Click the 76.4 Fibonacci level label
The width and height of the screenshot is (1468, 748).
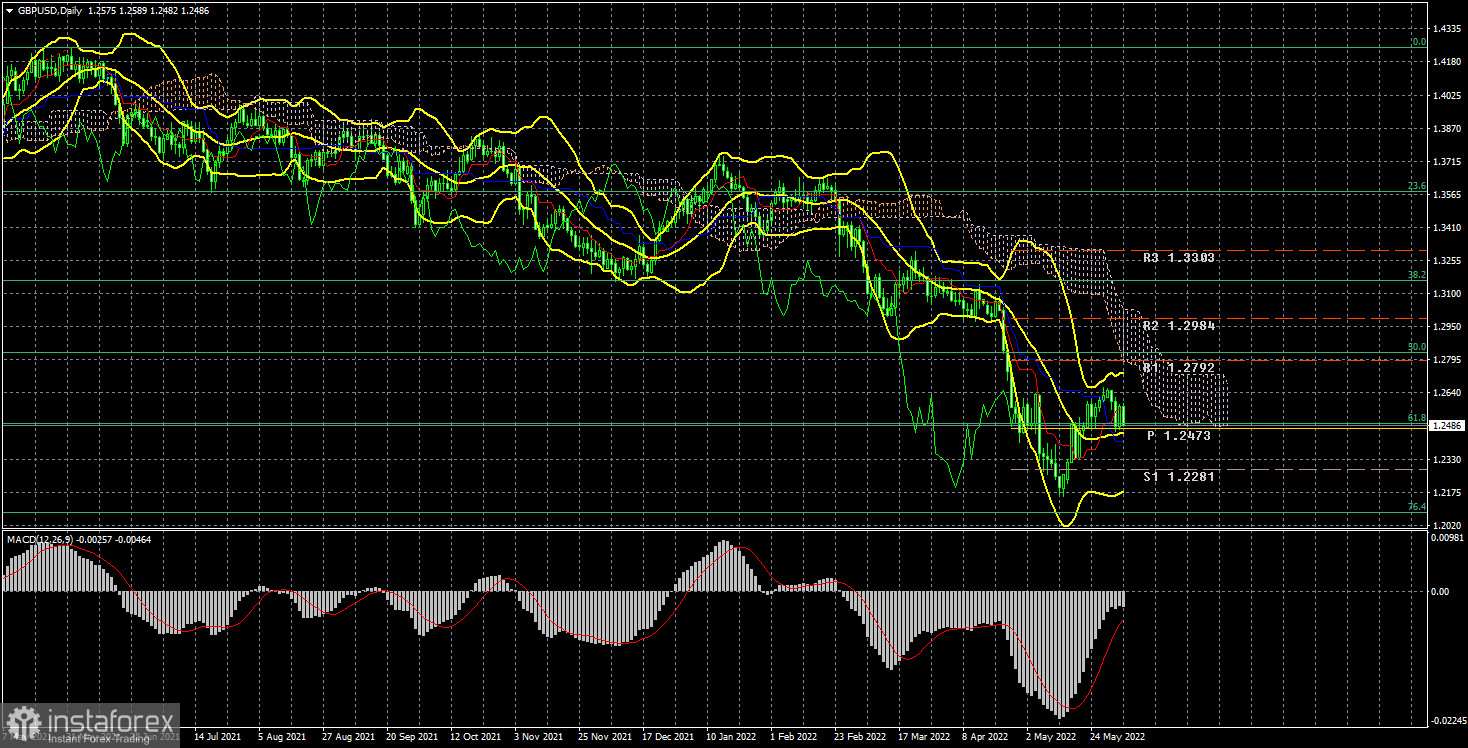click(x=1417, y=507)
